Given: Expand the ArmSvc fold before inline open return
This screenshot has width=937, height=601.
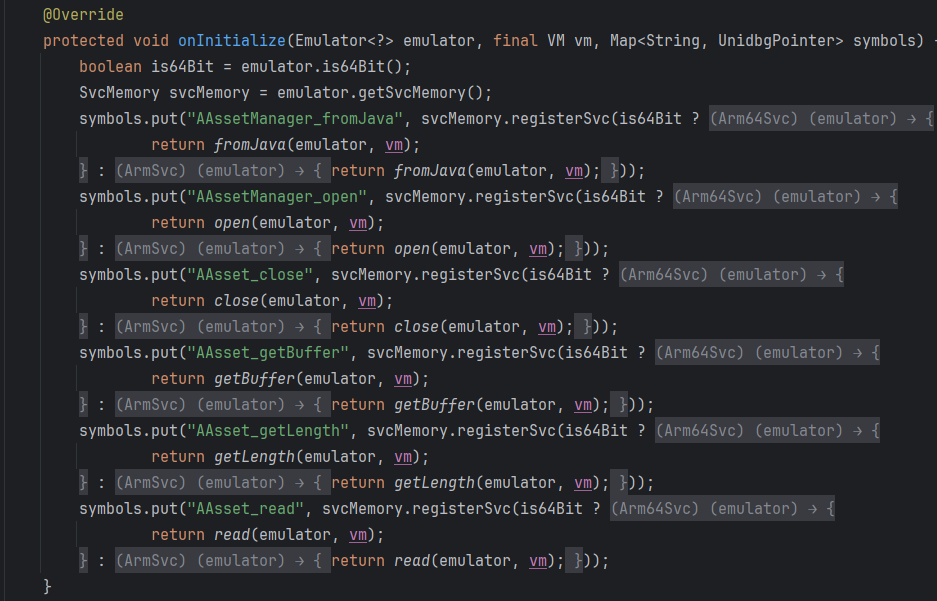Looking at the screenshot, I should click(x=221, y=249).
